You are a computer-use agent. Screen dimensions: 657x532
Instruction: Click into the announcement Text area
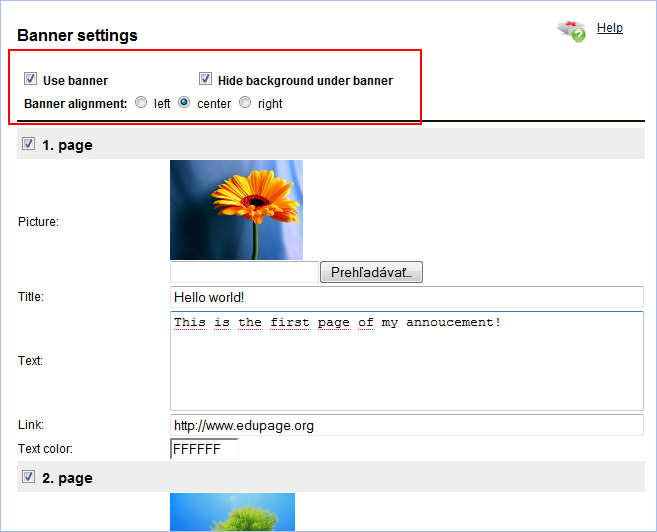click(407, 361)
